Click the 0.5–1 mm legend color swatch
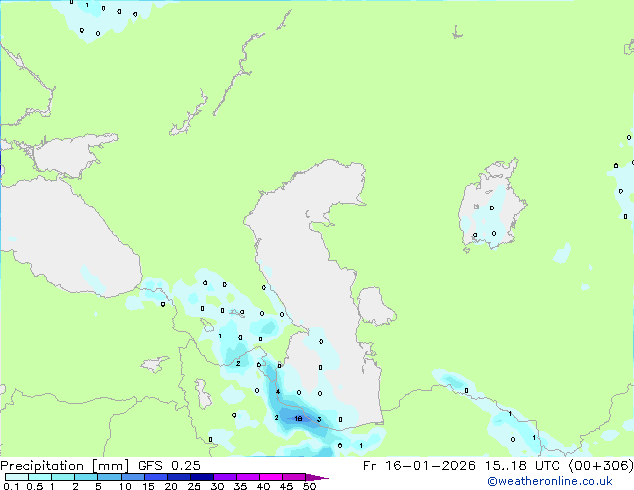The width and height of the screenshot is (634, 490). [x=40, y=477]
